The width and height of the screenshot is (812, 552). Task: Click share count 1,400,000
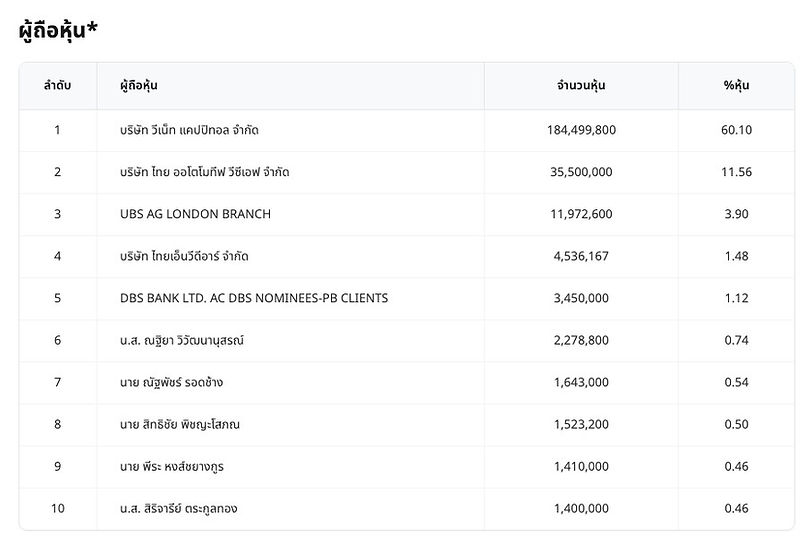581,509
